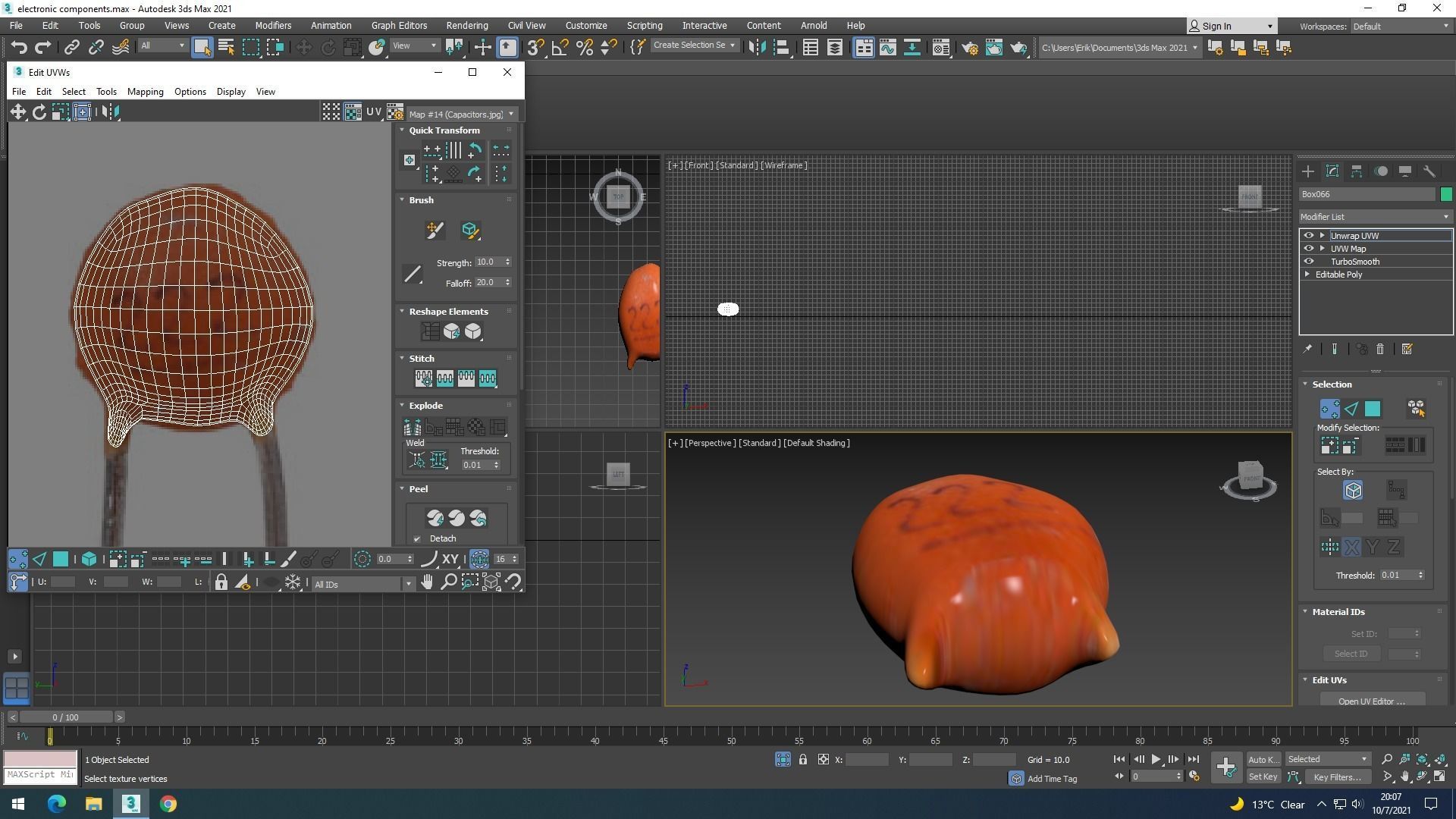Toggle the Detach checkbox under Peel
Viewport: 1456px width, 819px height.
(x=417, y=539)
